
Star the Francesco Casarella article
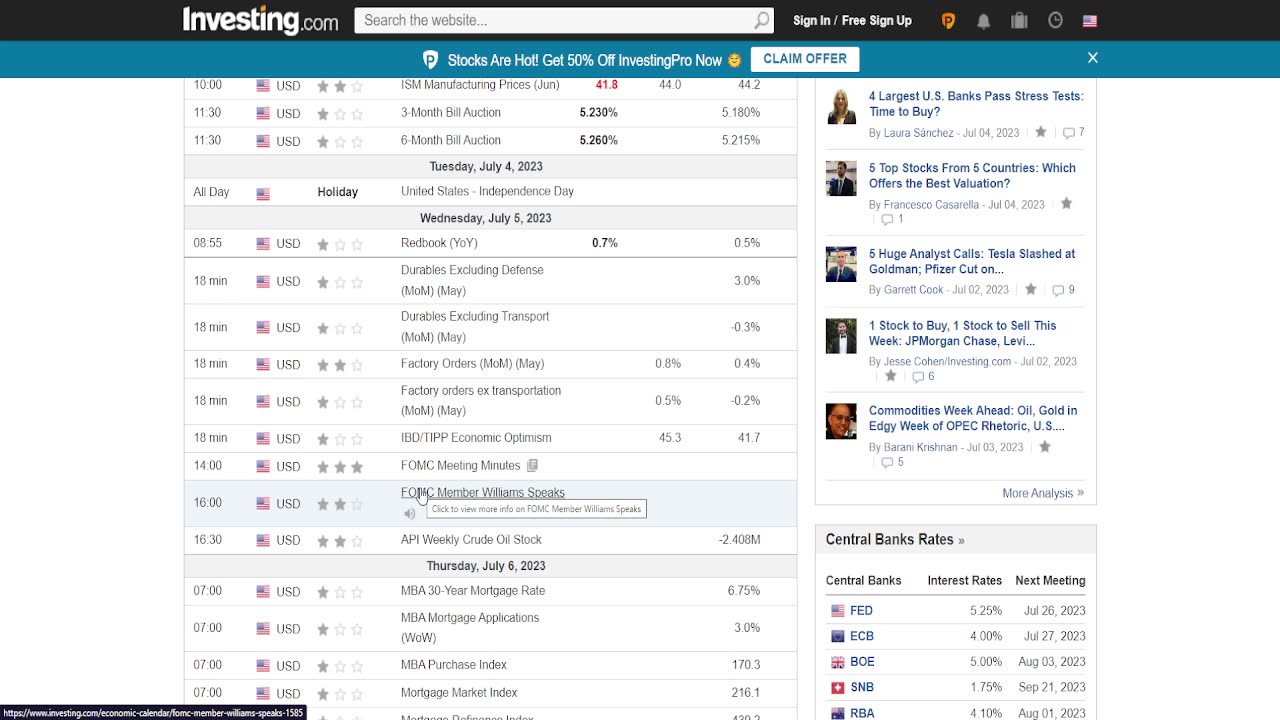click(x=1066, y=204)
